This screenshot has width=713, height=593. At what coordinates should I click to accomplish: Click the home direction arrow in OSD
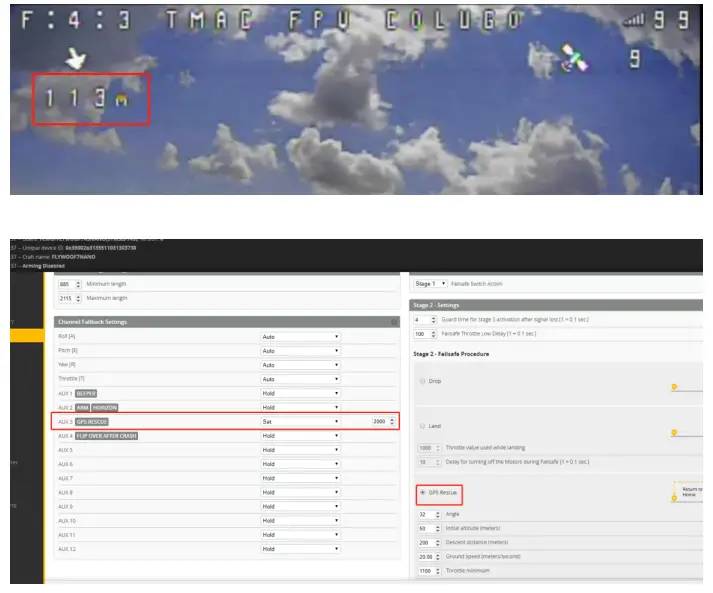75,59
